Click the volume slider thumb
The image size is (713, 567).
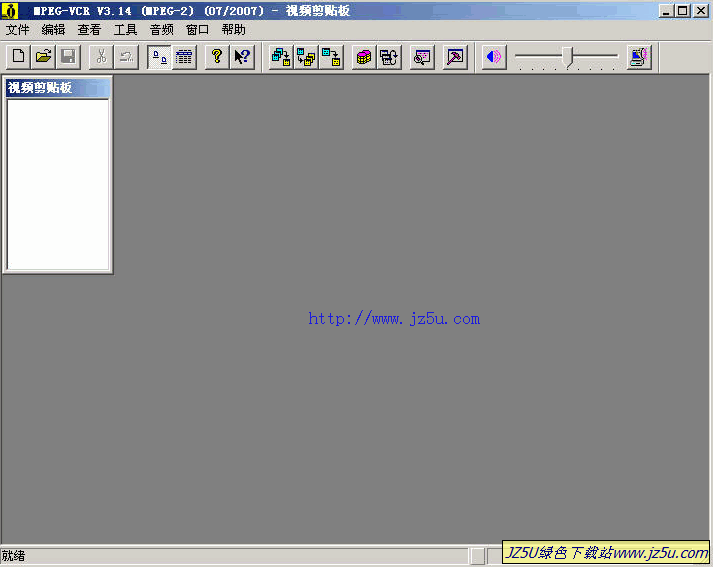pos(567,57)
